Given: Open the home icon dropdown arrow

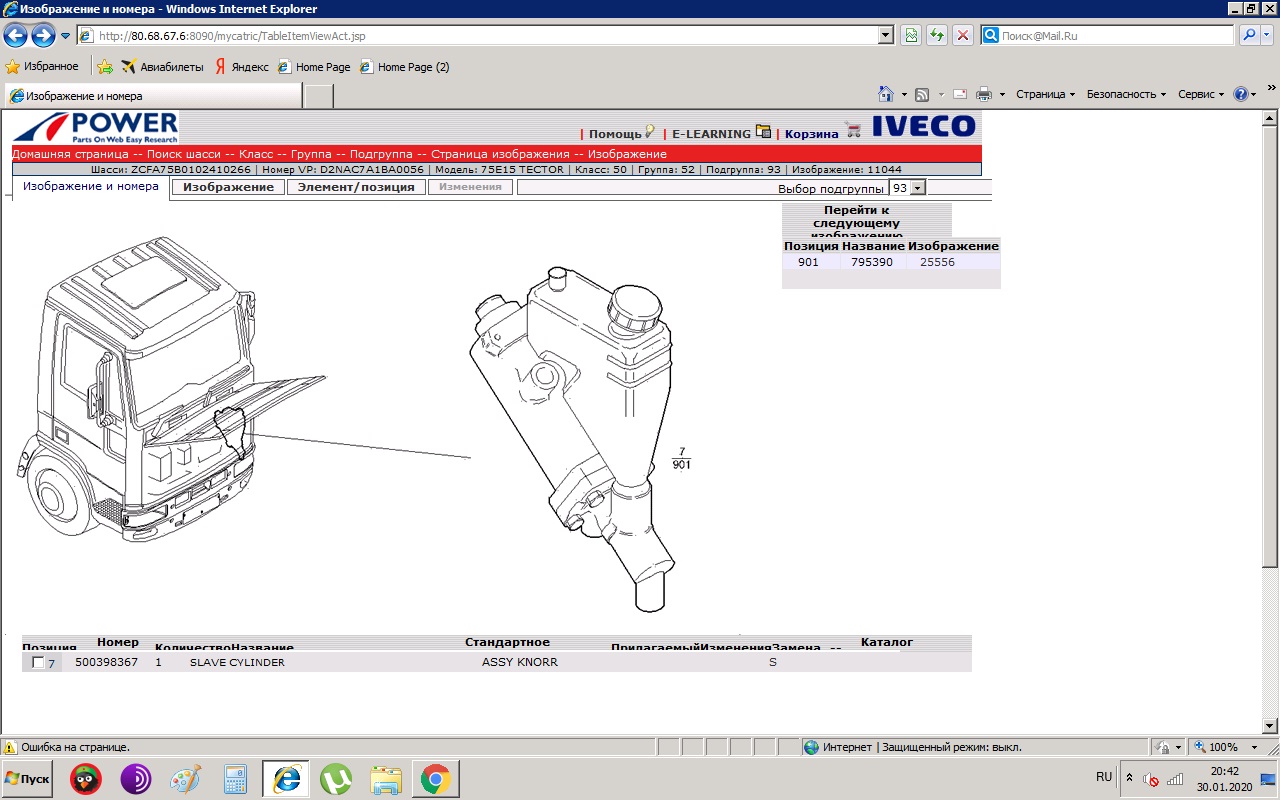Looking at the screenshot, I should [x=904, y=95].
